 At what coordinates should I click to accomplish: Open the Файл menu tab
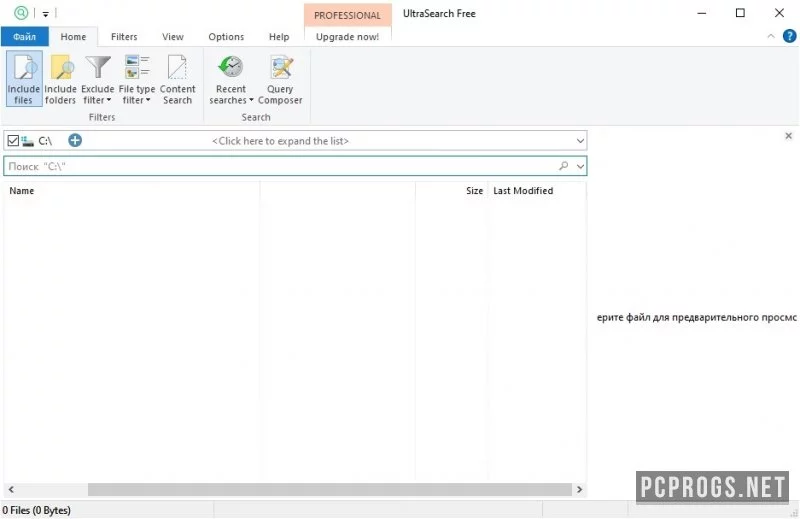point(24,37)
